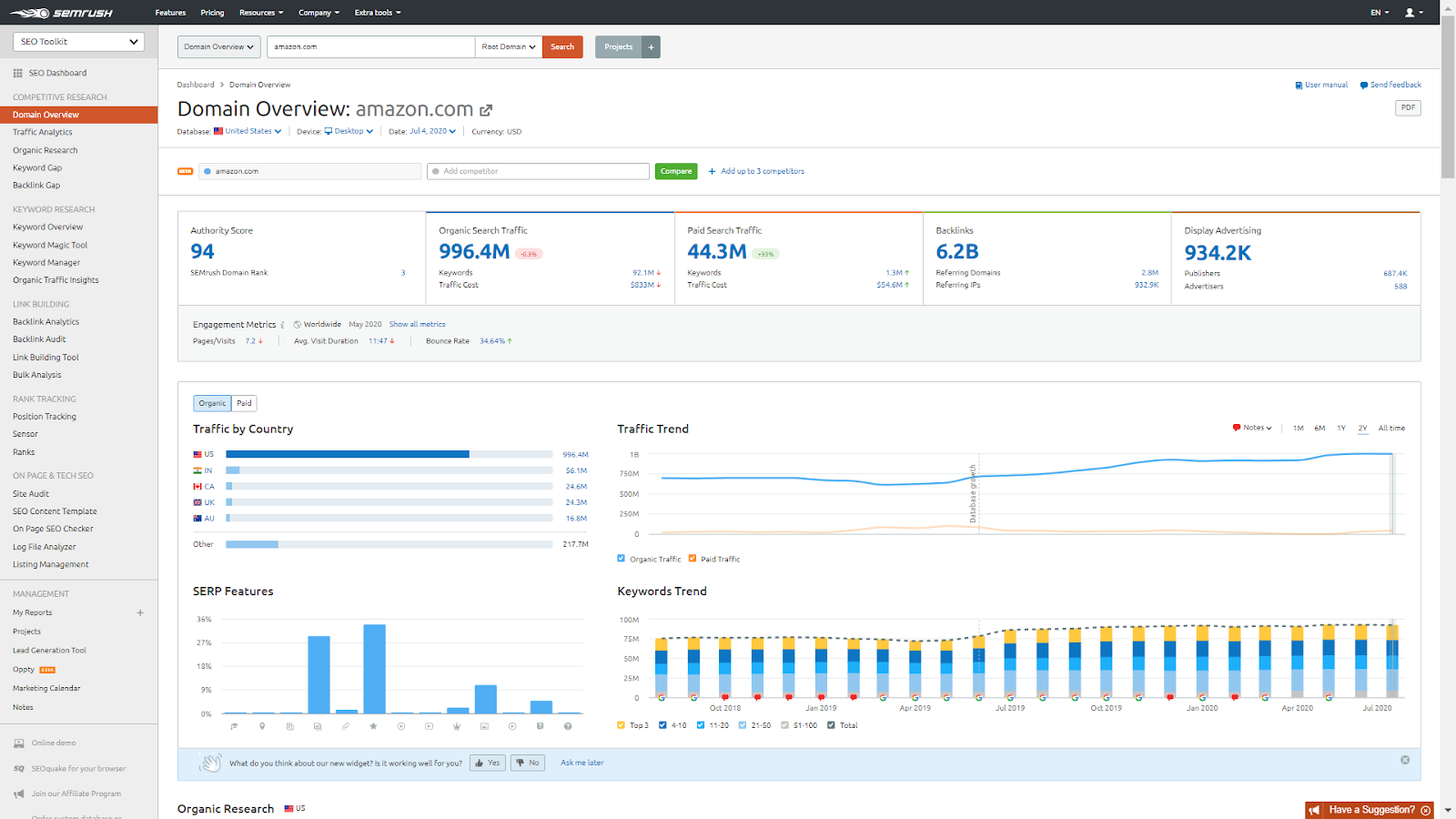Click the SEMrush logo
Image resolution: width=1456 pixels, height=819 pixels.
click(x=61, y=13)
